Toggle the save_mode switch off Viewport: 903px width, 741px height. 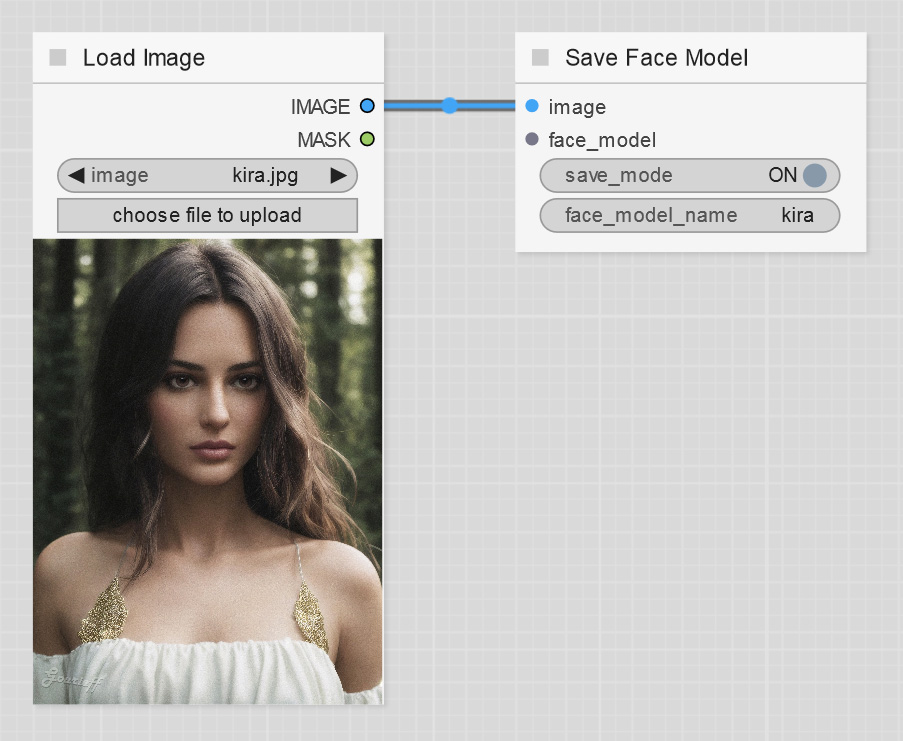coord(813,176)
